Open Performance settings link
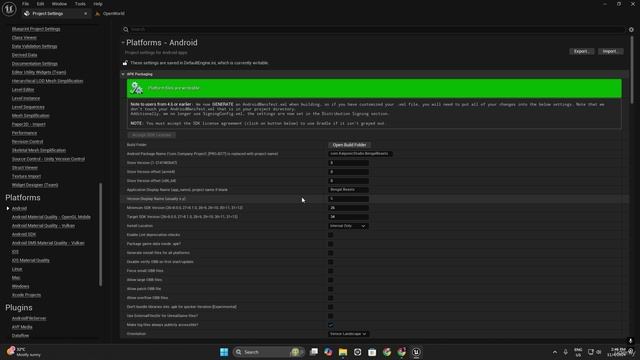The width and height of the screenshot is (640, 360). 24,133
